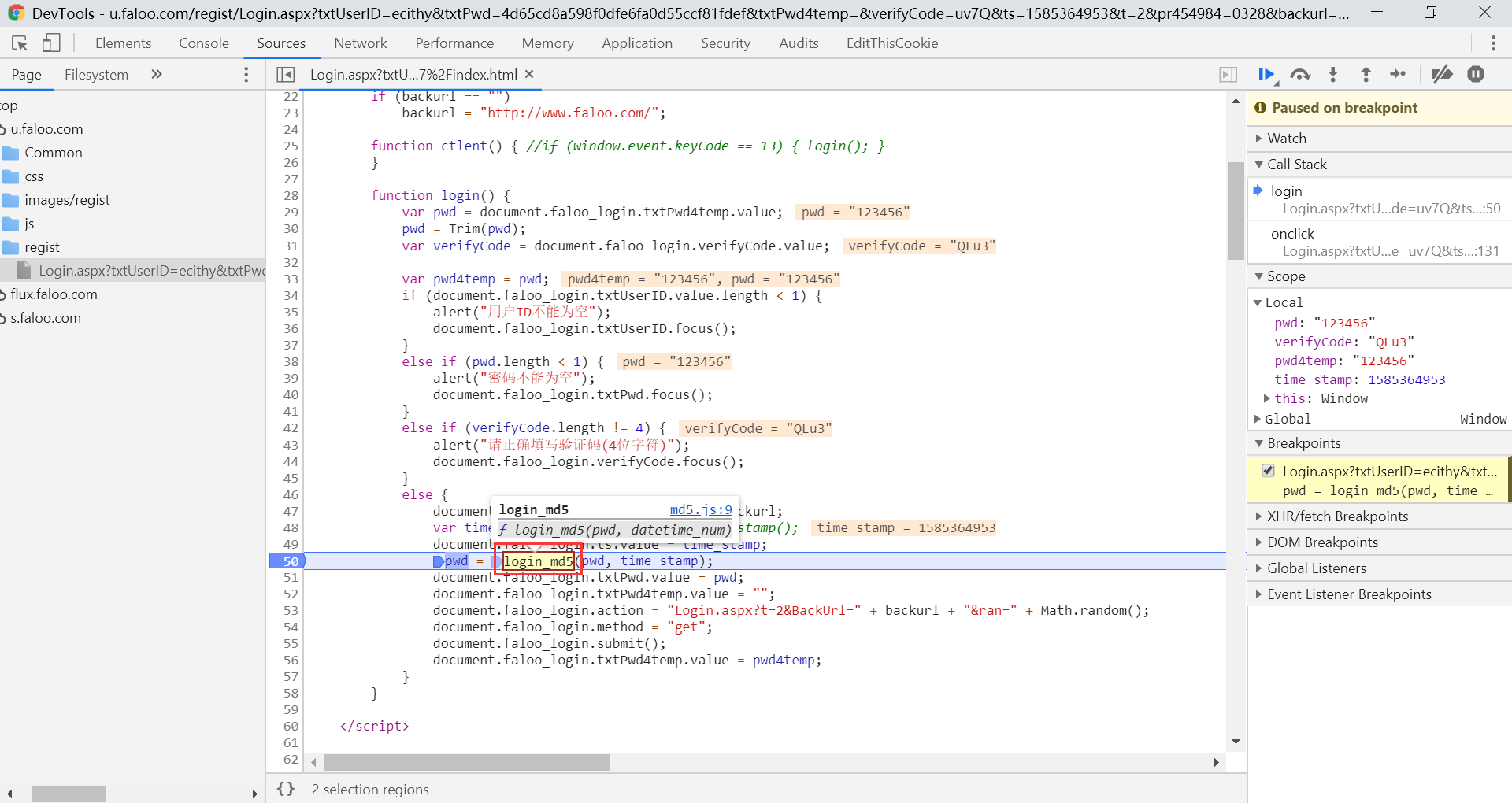Resume script execution with the play button

point(1266,74)
